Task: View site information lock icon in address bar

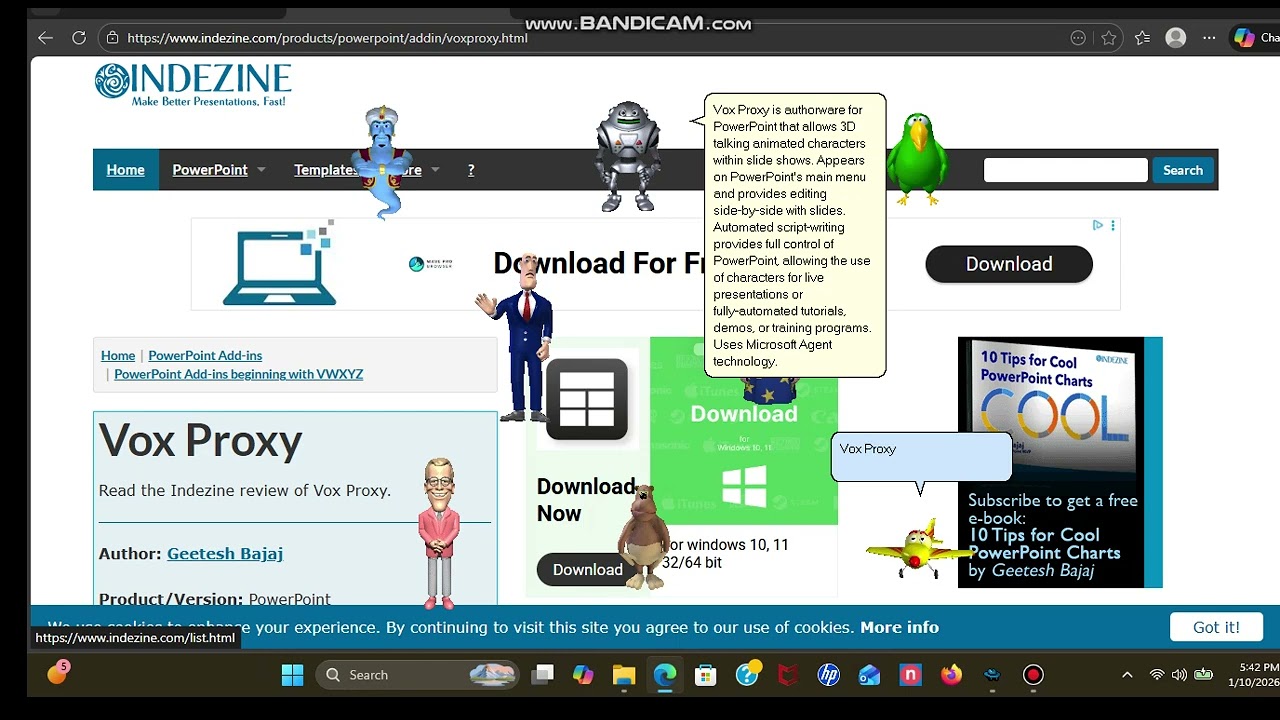Action: (113, 38)
